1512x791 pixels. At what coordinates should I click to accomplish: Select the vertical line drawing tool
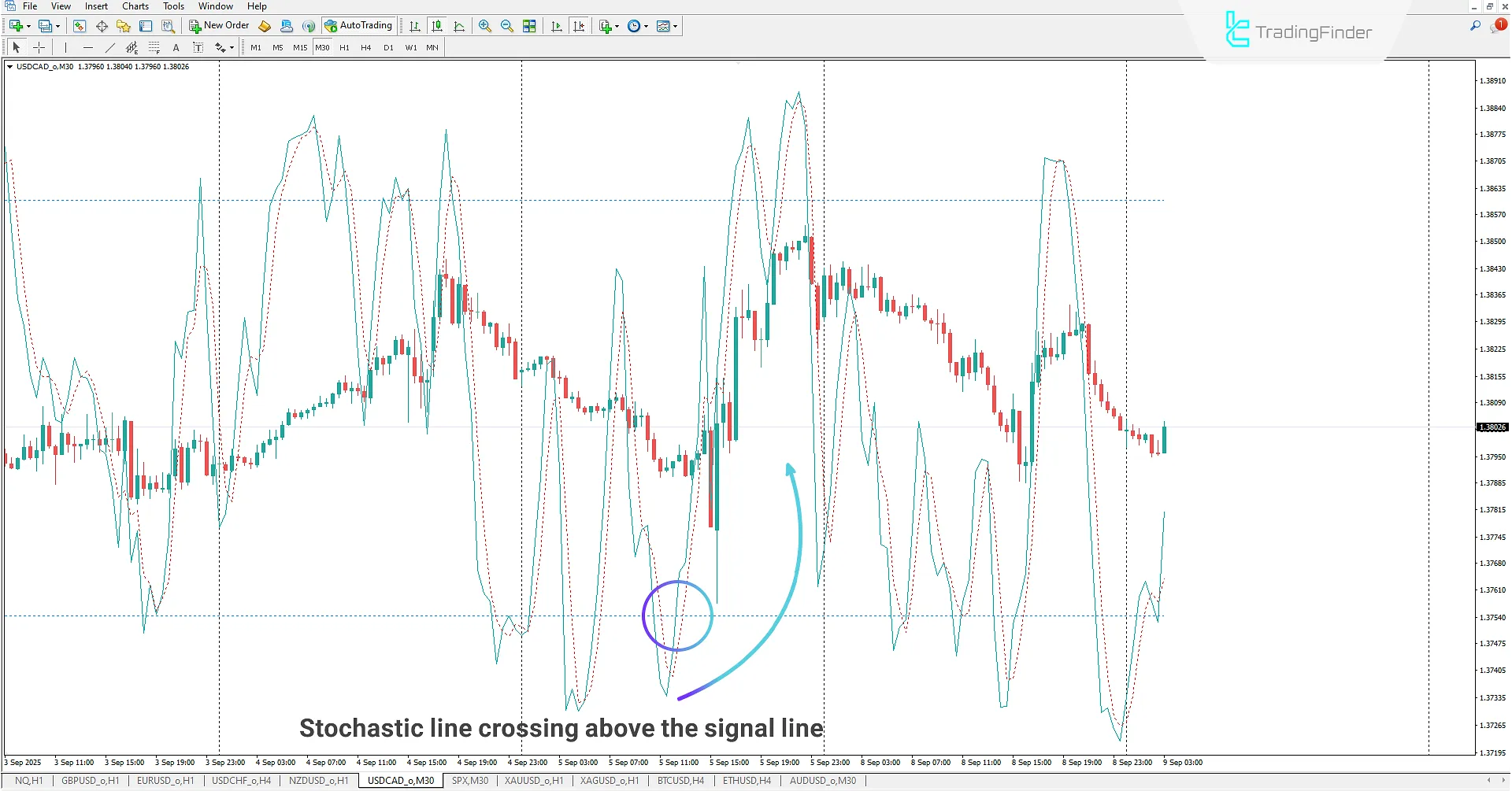click(65, 47)
